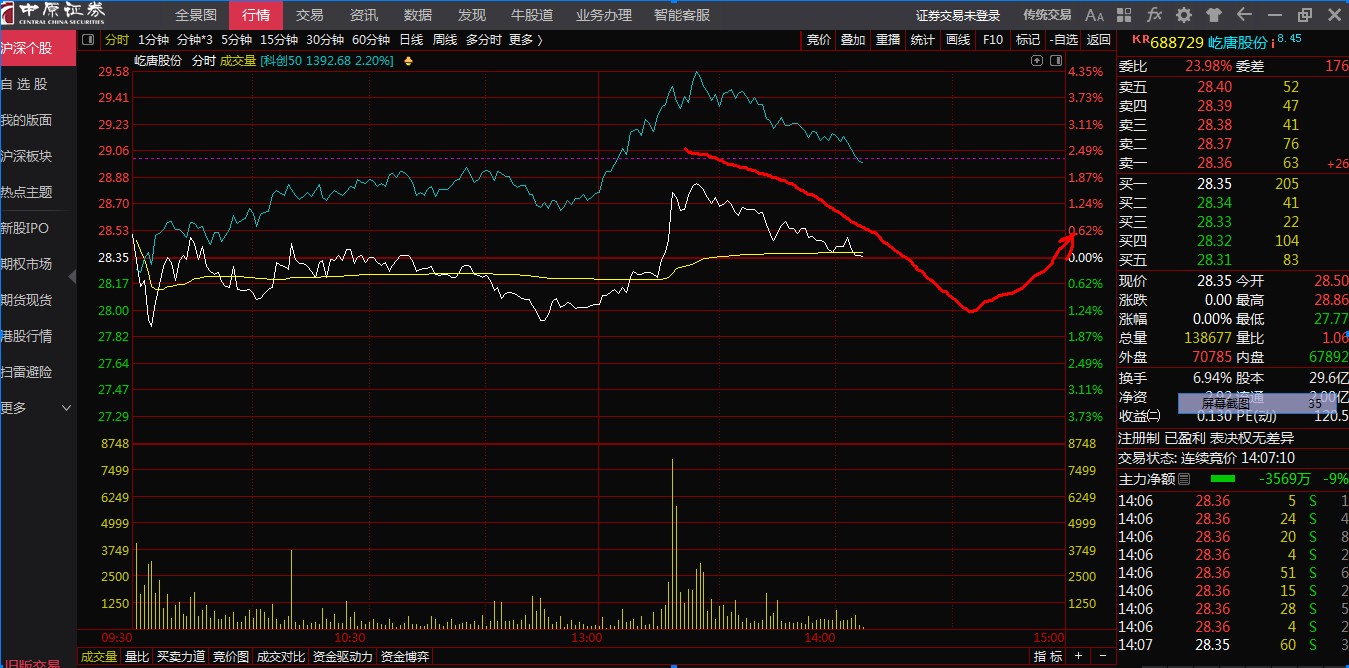Switch to the 量比 bottom tab
Image resolution: width=1349 pixels, height=668 pixels.
[137, 657]
